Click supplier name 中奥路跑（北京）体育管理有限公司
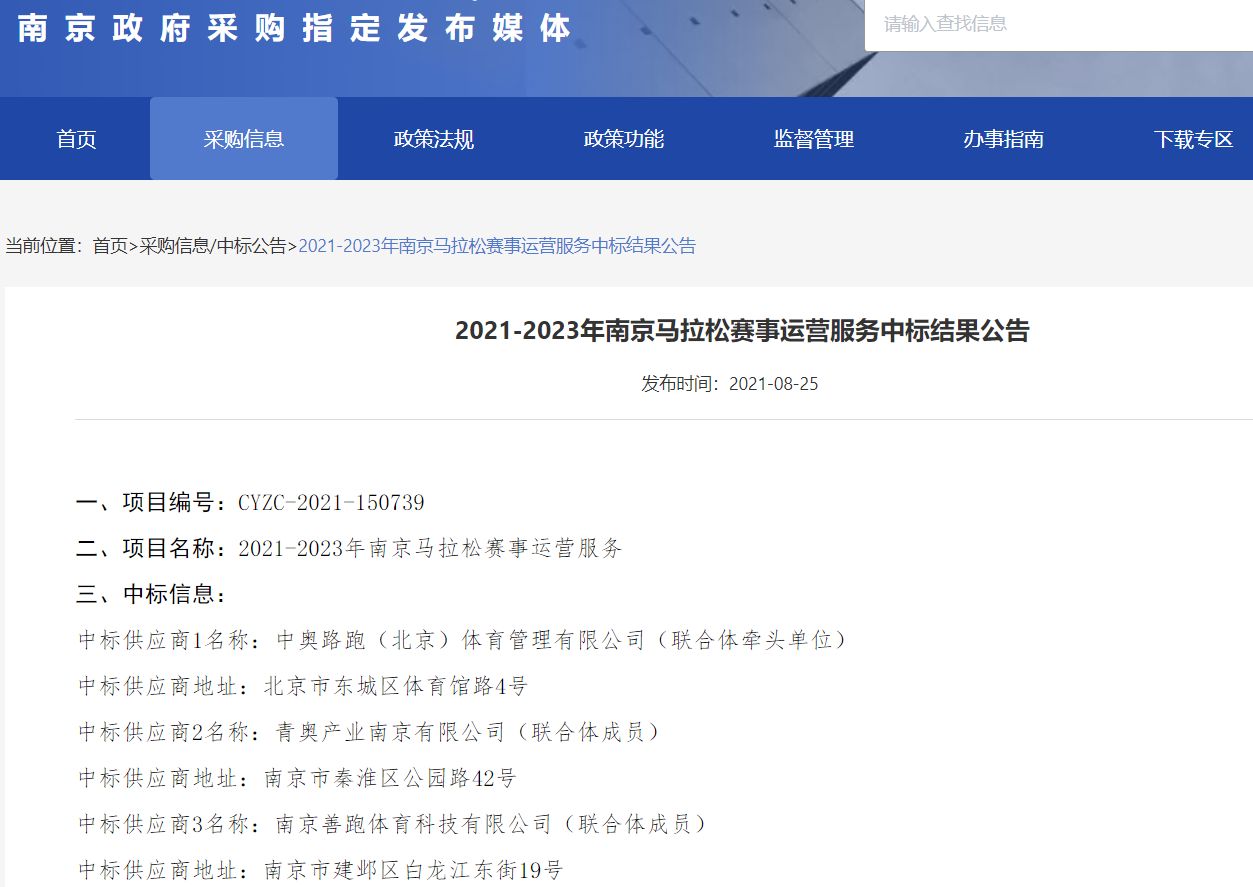The image size is (1253, 887). click(x=461, y=640)
